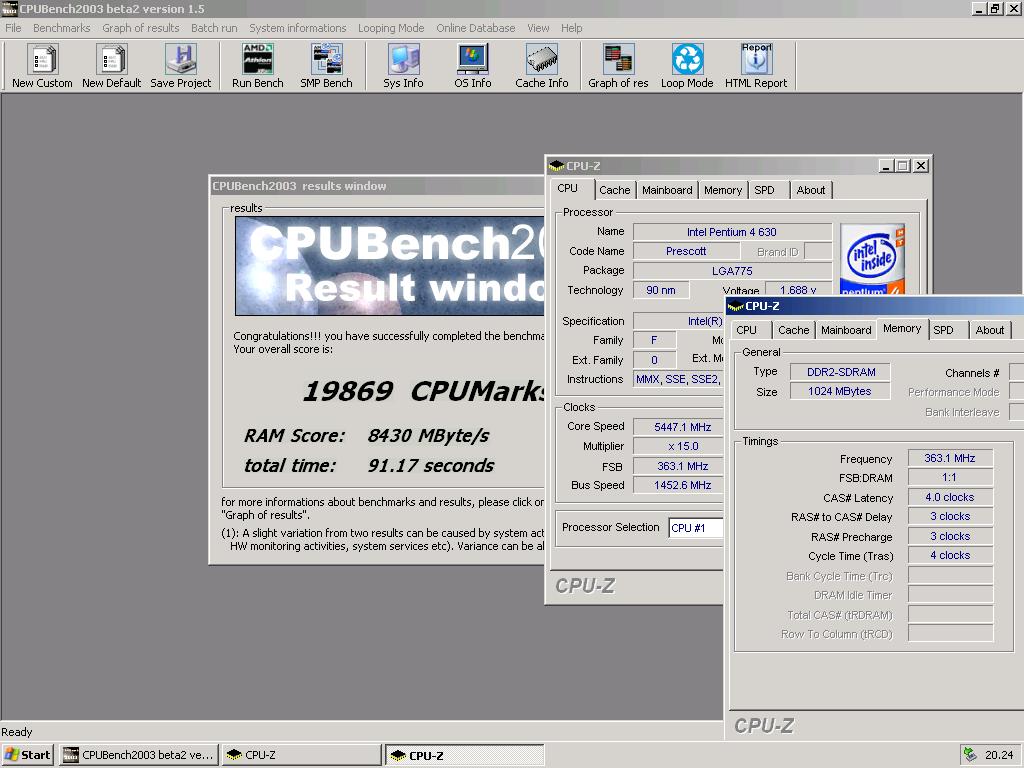Open the Graph of results menu

140,28
